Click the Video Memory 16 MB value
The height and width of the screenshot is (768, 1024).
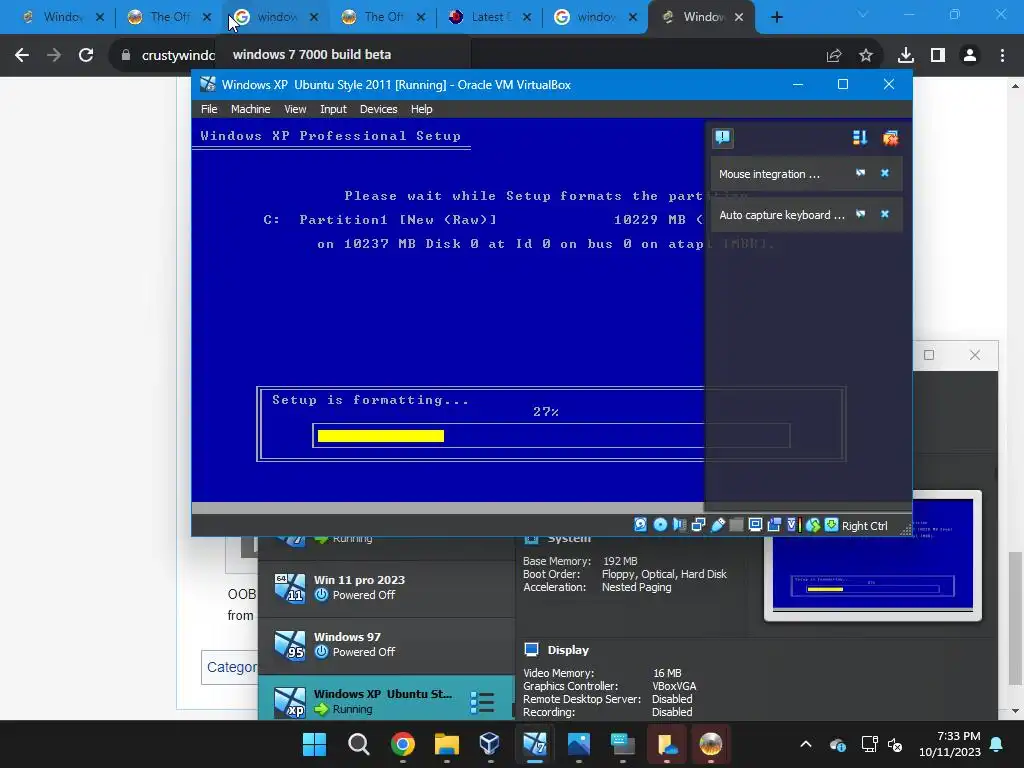pyautogui.click(x=667, y=673)
